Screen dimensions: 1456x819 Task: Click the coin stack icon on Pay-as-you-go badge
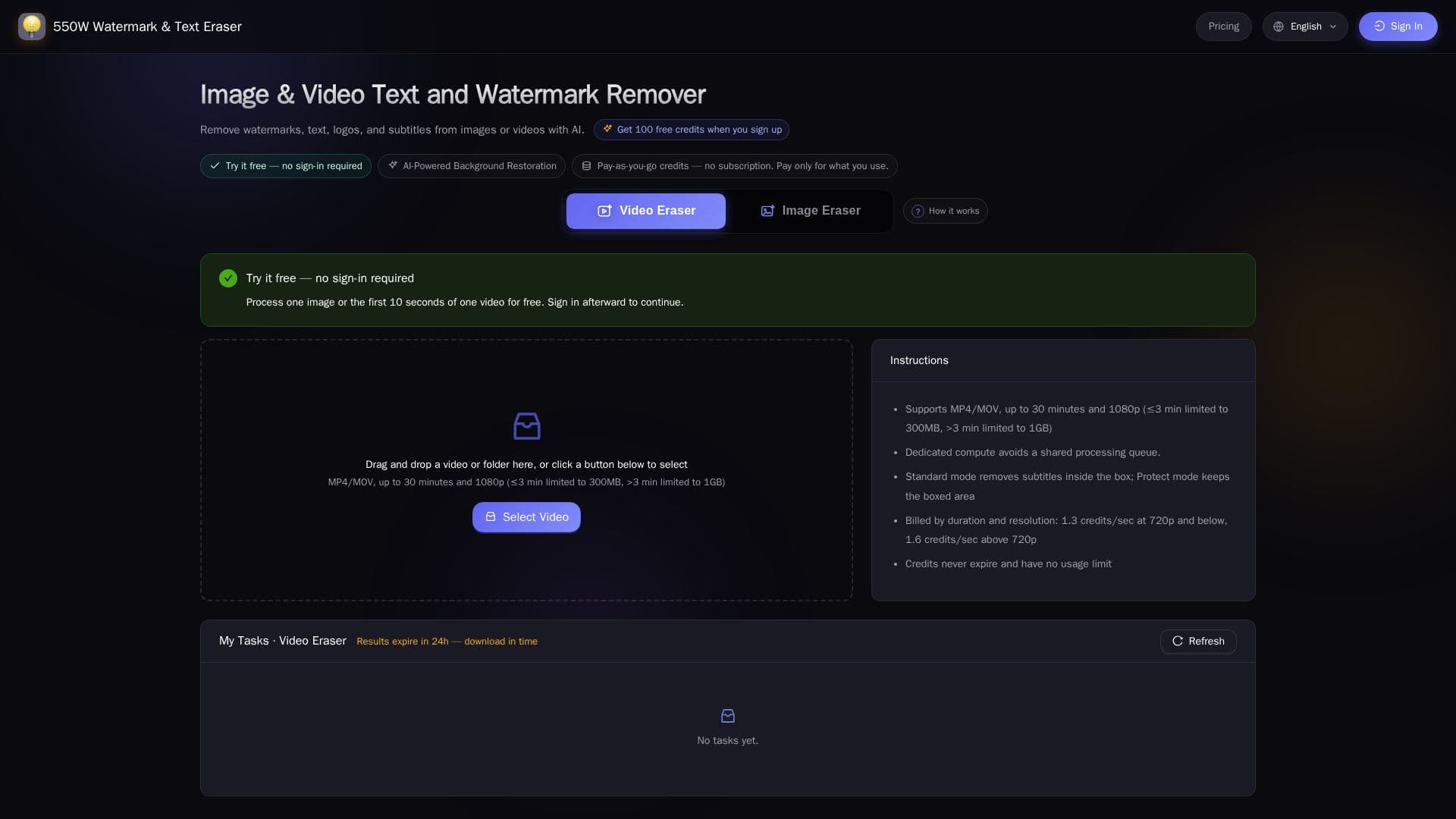[586, 166]
